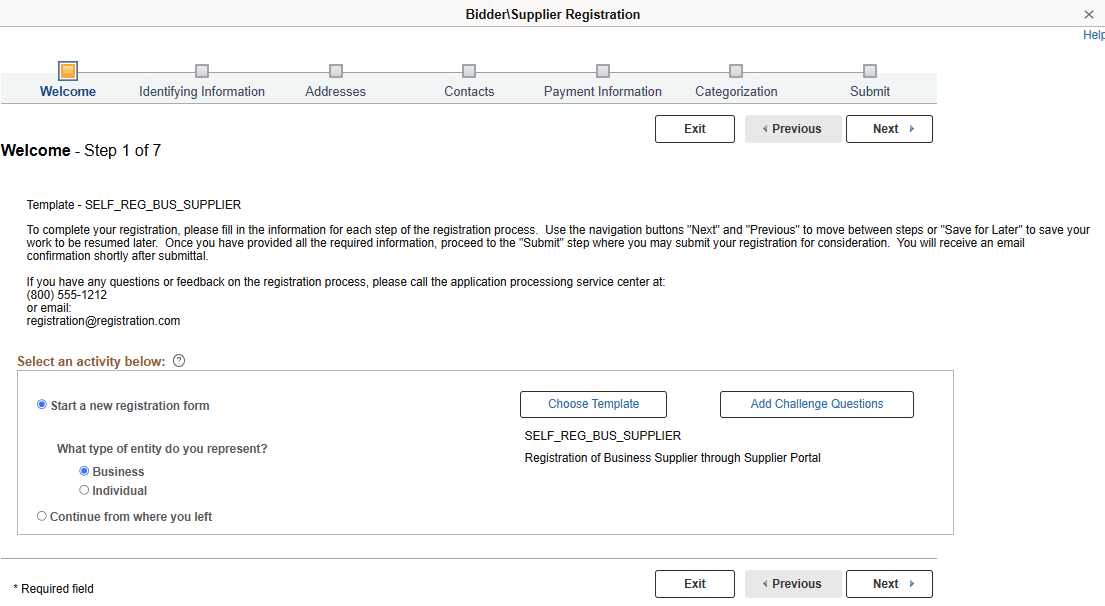Click the Categorization step square

pyautogui.click(x=736, y=71)
